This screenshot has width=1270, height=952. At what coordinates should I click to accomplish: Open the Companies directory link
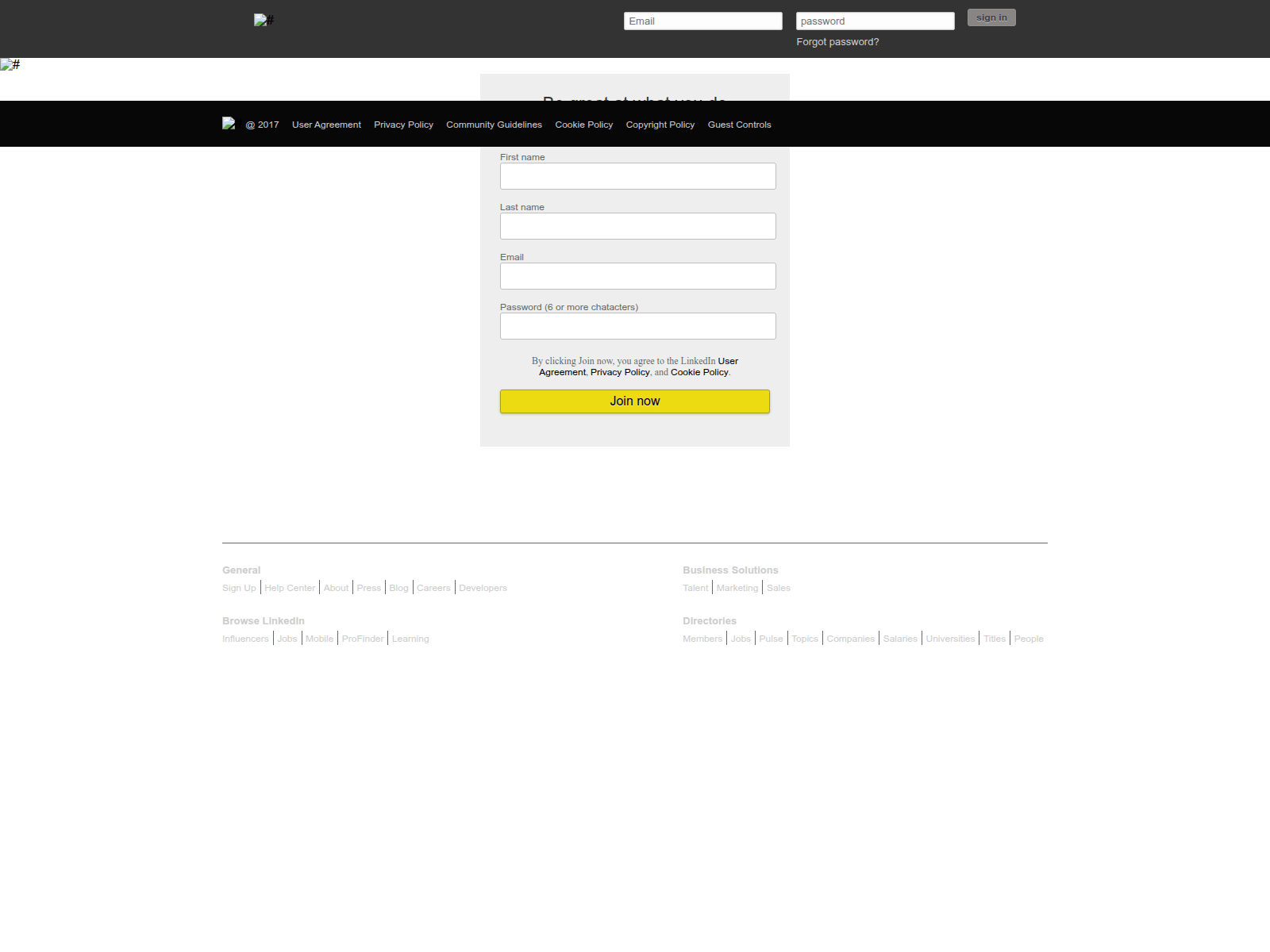[850, 639]
